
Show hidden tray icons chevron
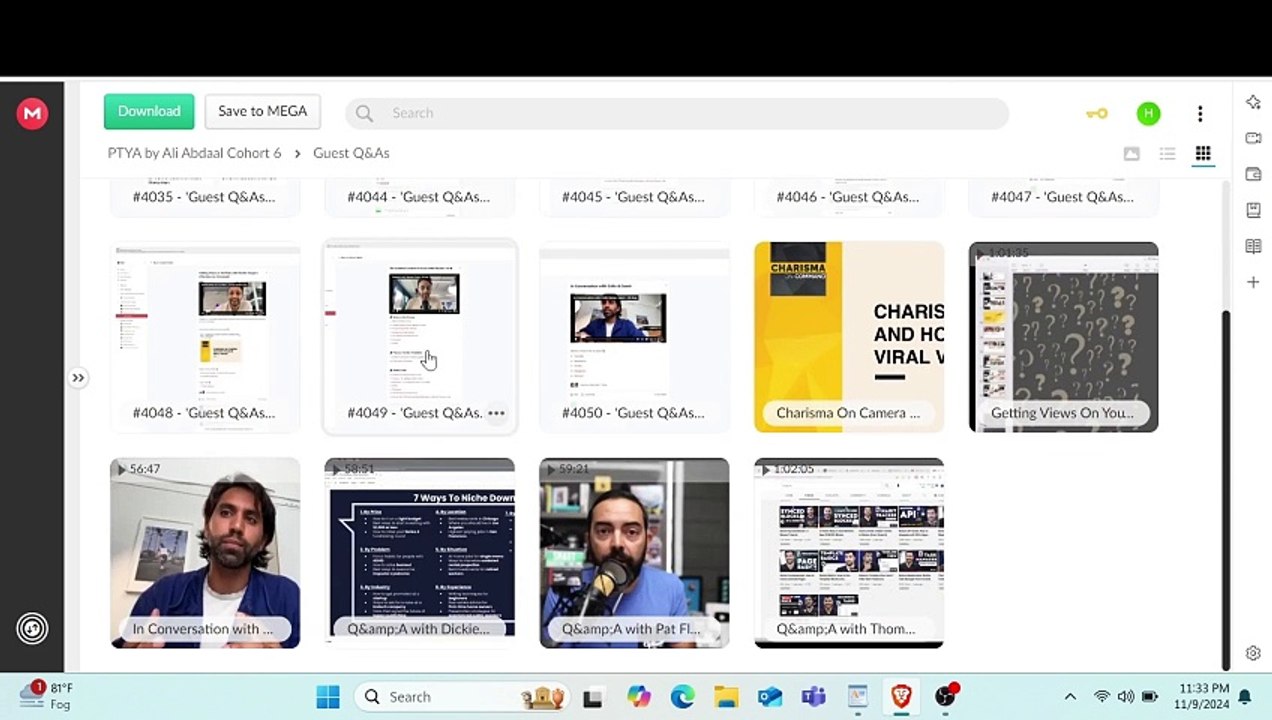(x=1070, y=697)
